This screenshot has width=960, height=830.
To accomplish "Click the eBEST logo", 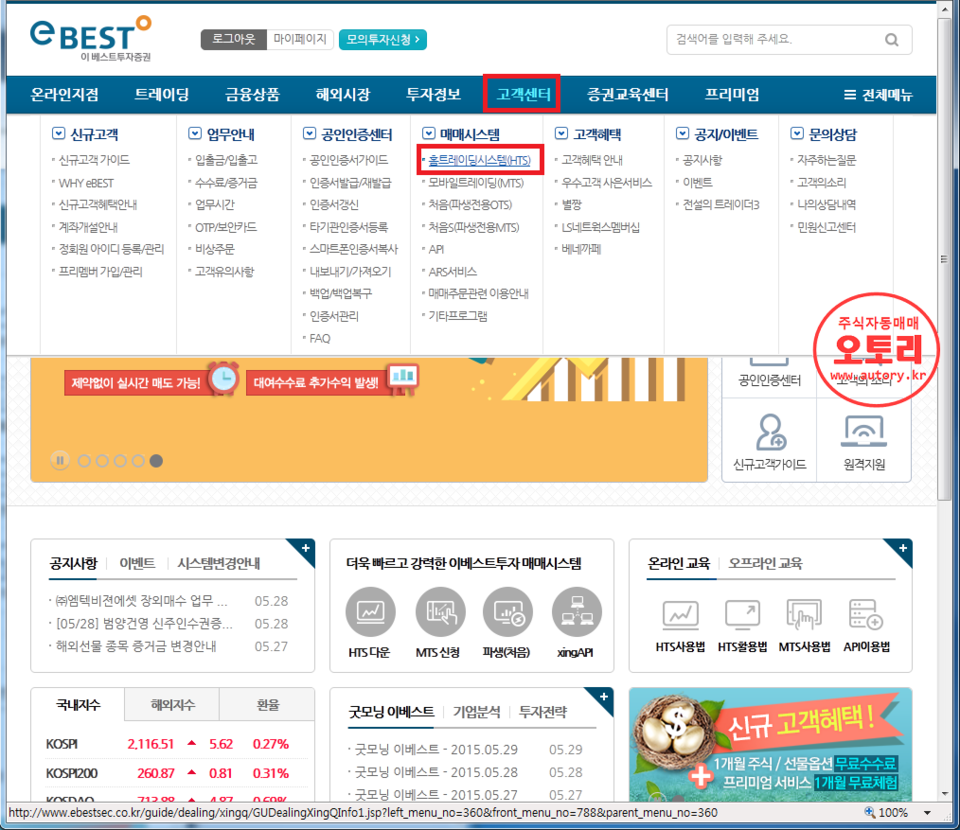I will pyautogui.click(x=90, y=38).
